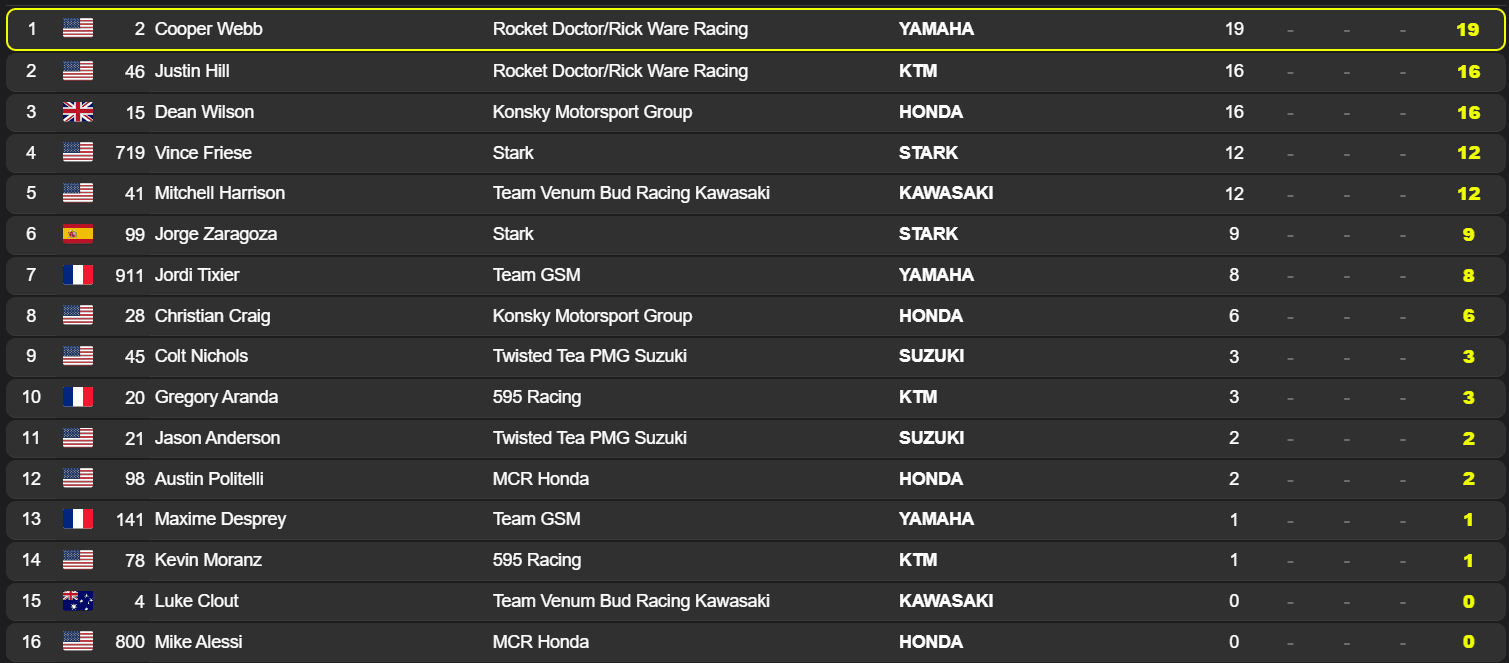
Task: Click position number 16 for Mike Alessi
Action: coord(32,642)
